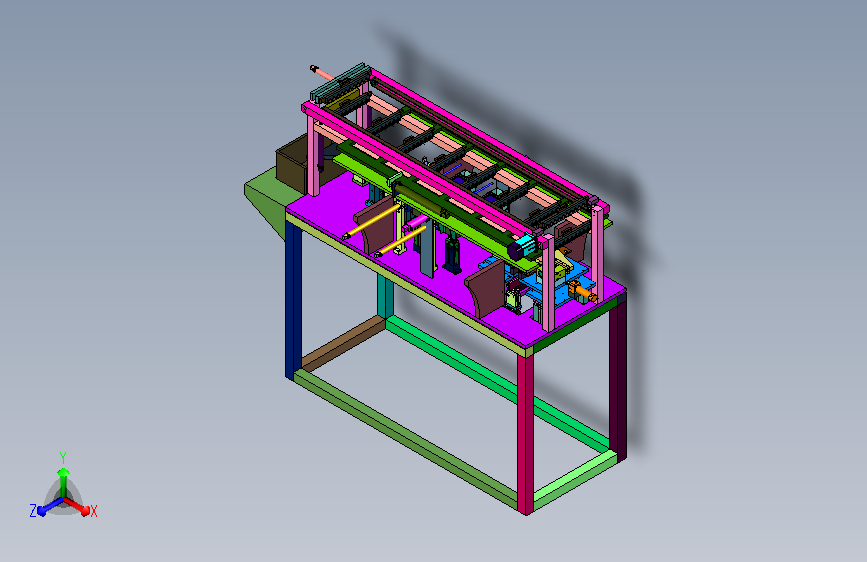
Task: Click the blue Z axis of the orientation triad
Action: 51,506
